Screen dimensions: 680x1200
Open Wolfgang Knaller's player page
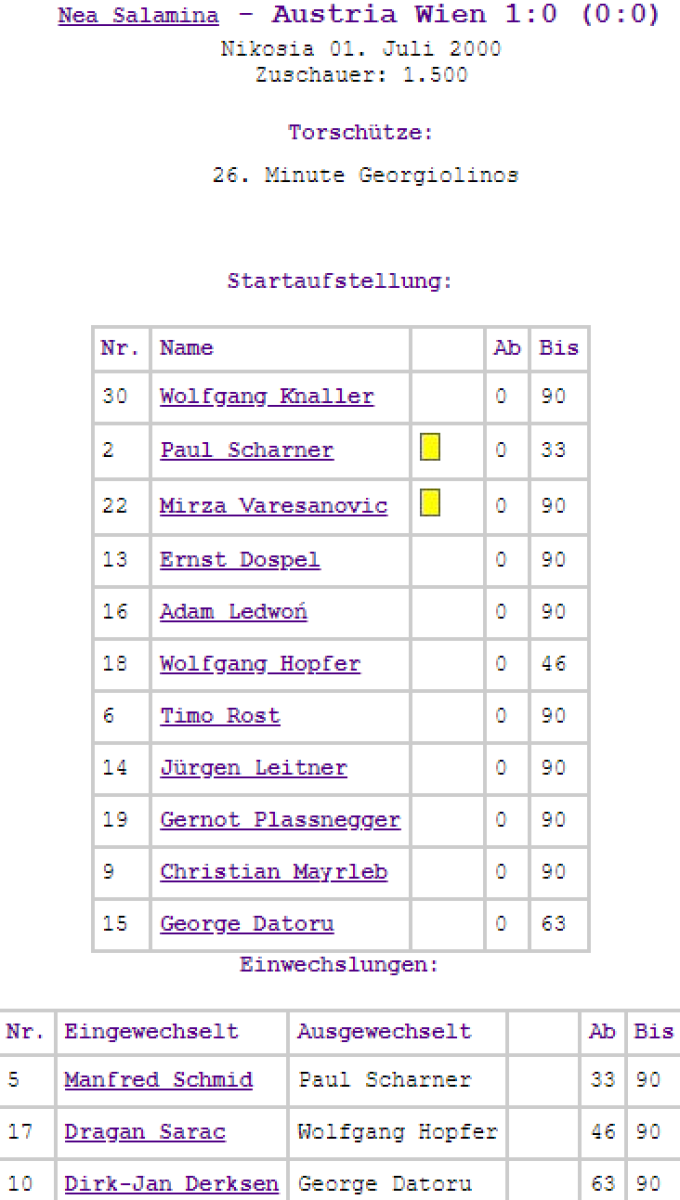266,397
